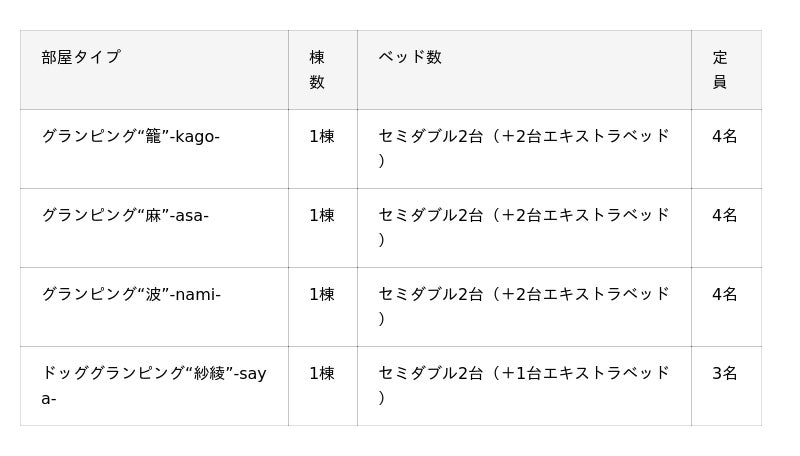
Task: Select the グランピング"籠"-kago- room cell
Action: click(131, 136)
